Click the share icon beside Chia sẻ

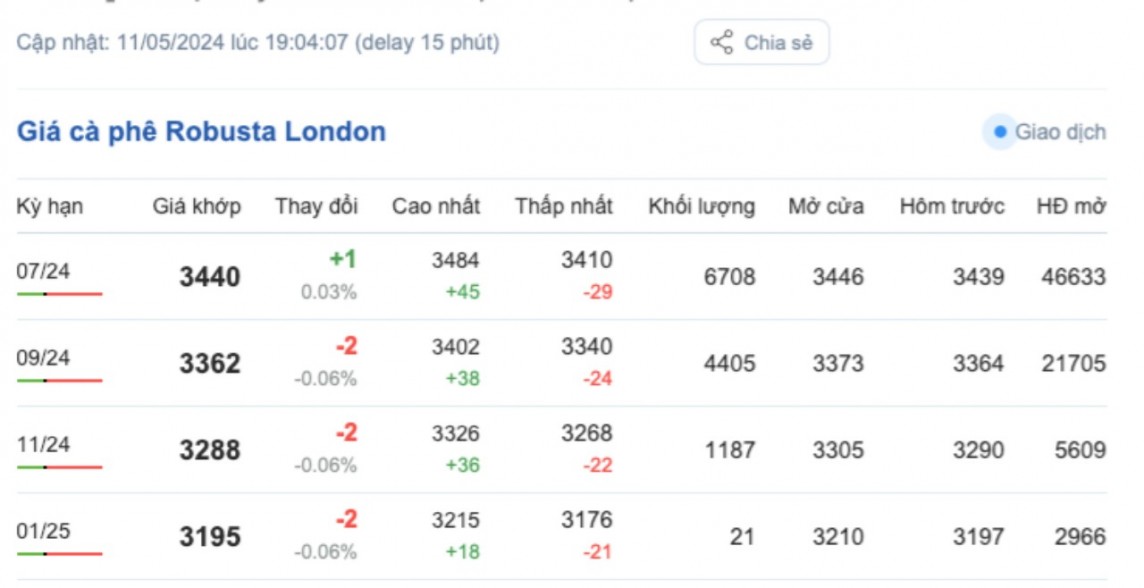click(721, 43)
